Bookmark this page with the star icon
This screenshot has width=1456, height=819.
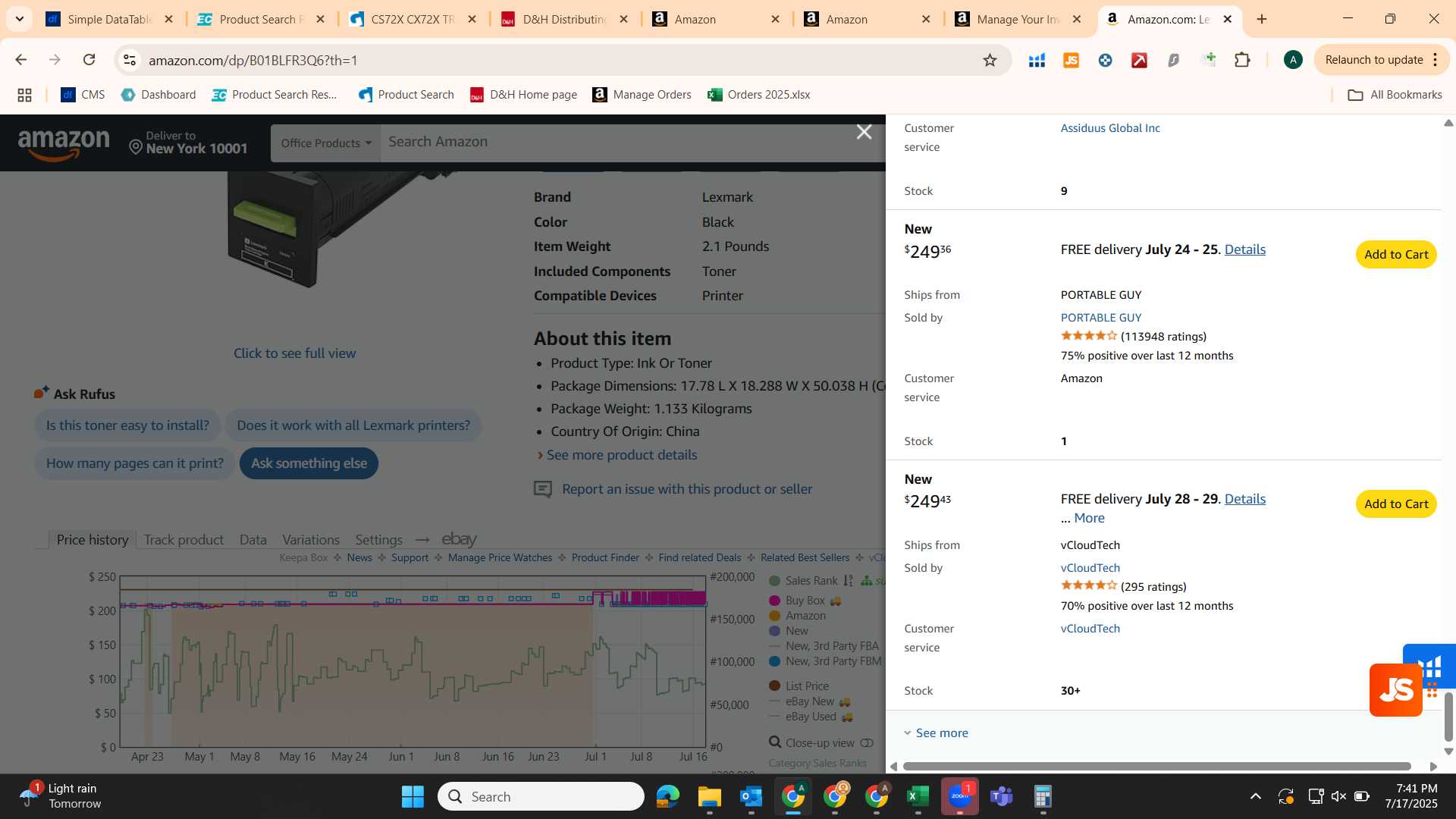tap(990, 60)
